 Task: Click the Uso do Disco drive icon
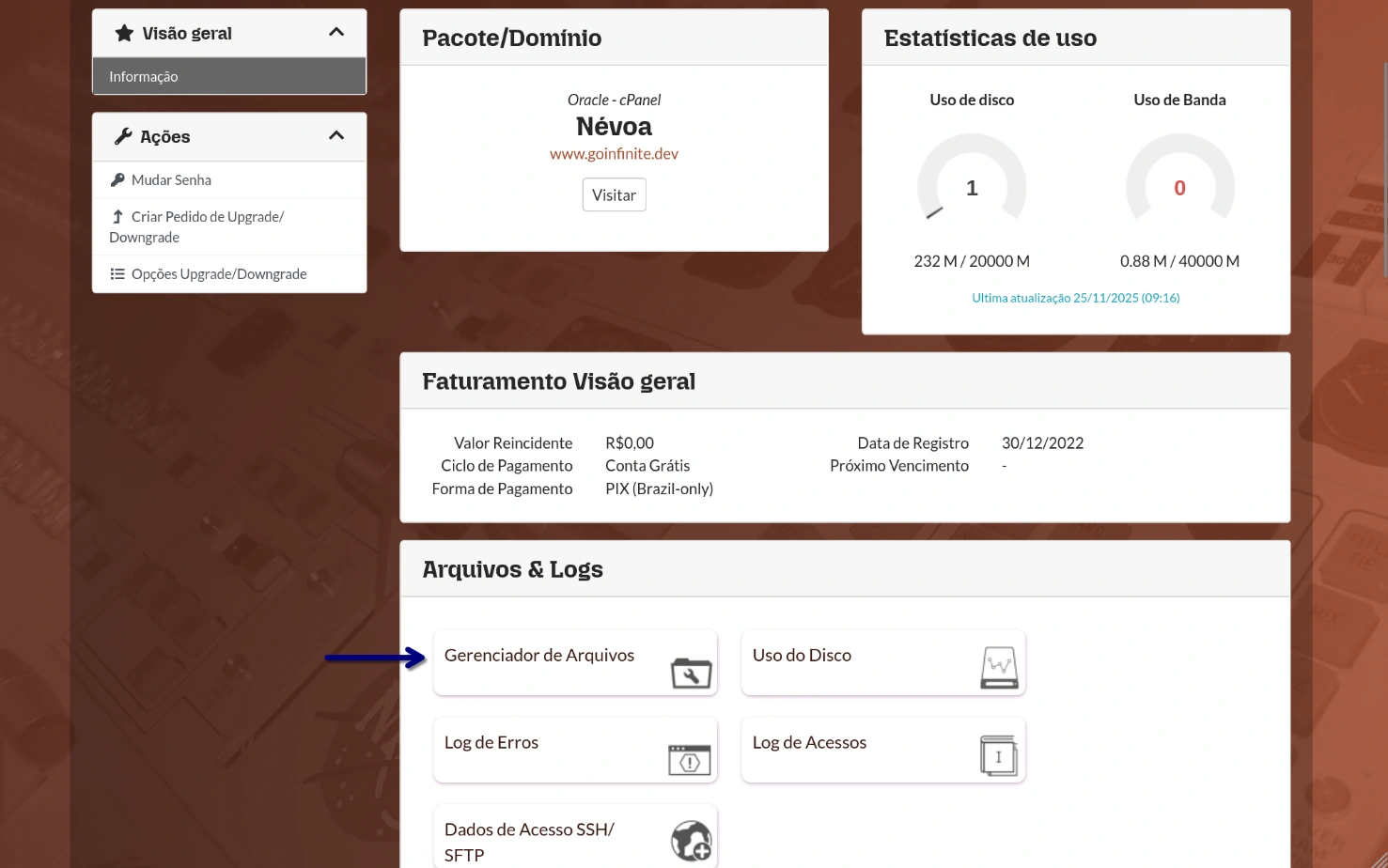pyautogui.click(x=999, y=668)
